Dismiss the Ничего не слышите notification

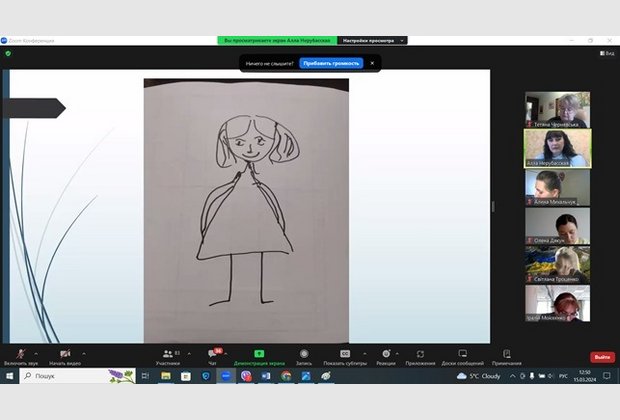(x=372, y=63)
